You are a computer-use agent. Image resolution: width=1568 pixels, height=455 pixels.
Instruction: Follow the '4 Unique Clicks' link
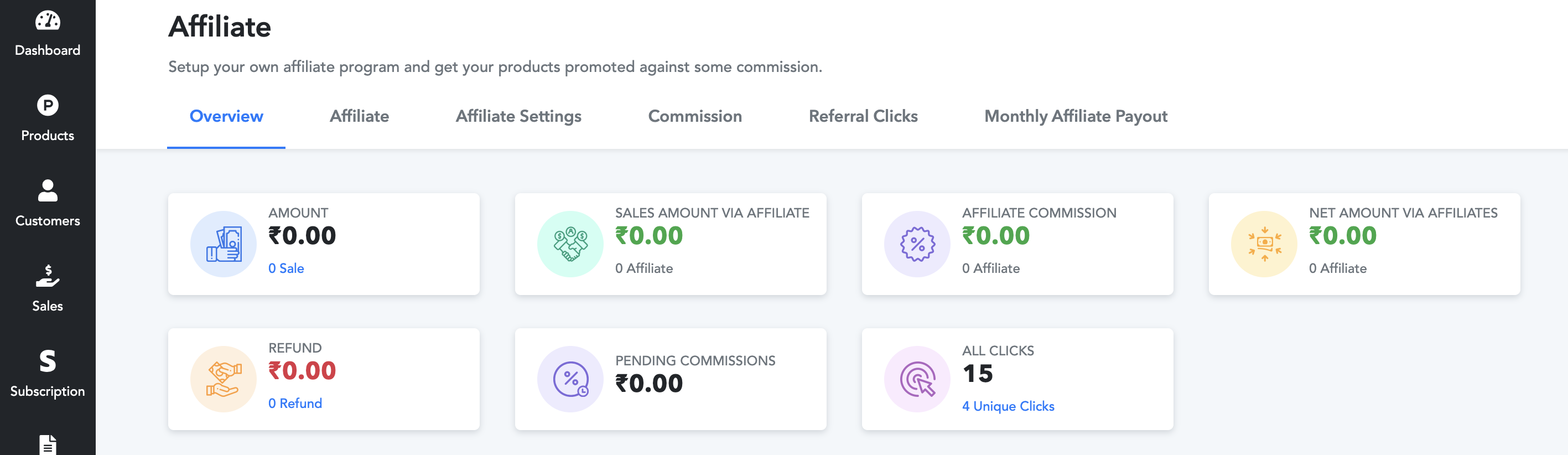coord(1008,406)
